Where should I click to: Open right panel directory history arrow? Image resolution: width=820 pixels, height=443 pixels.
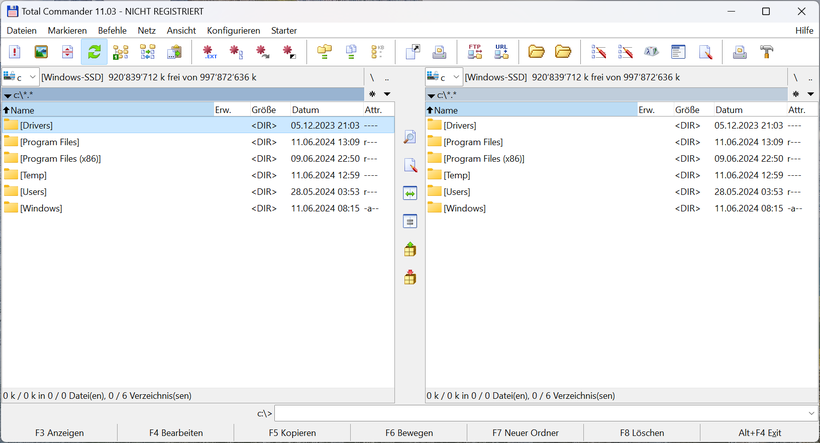point(811,94)
